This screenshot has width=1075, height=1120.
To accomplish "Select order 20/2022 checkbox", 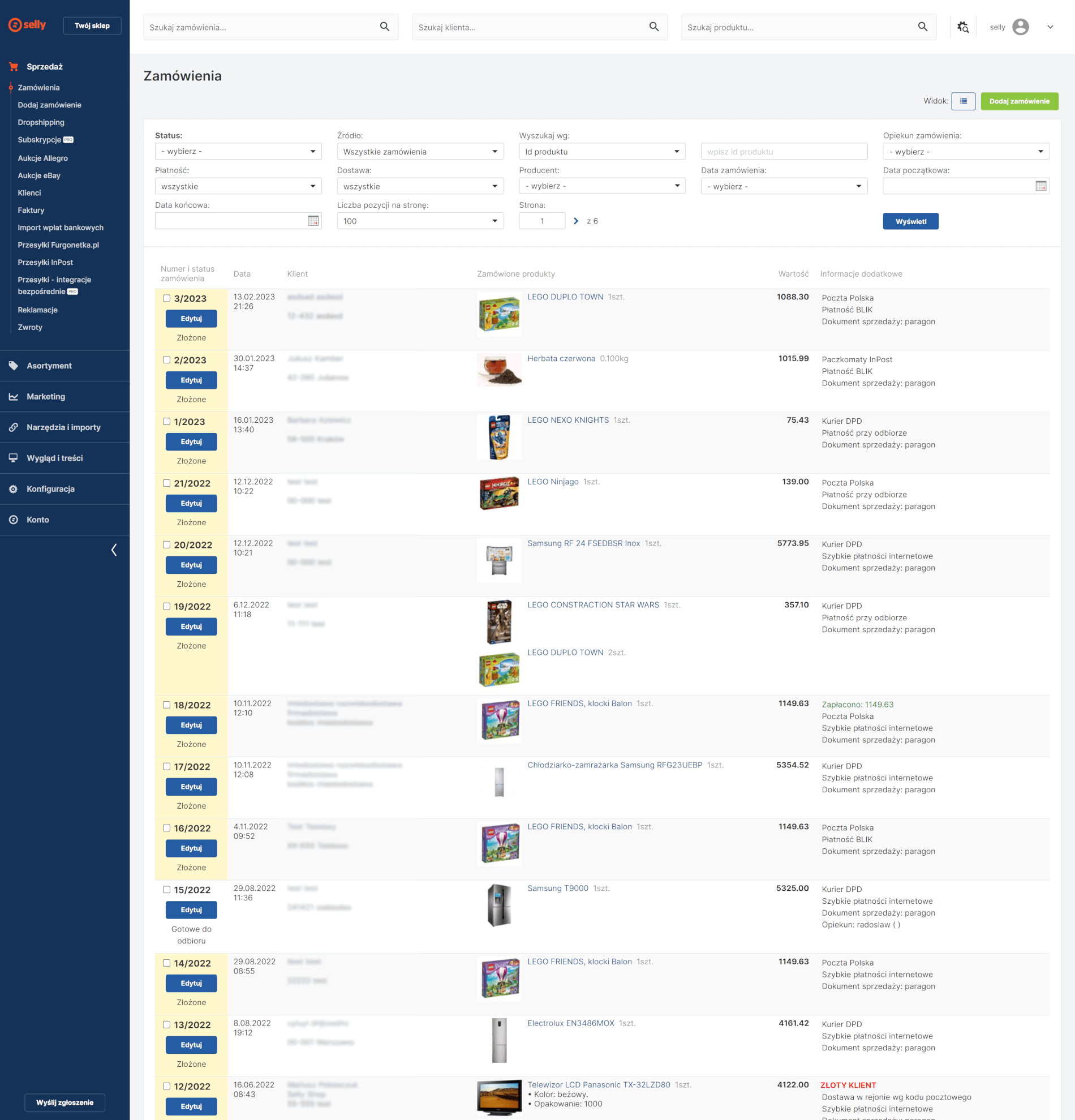I will (167, 545).
